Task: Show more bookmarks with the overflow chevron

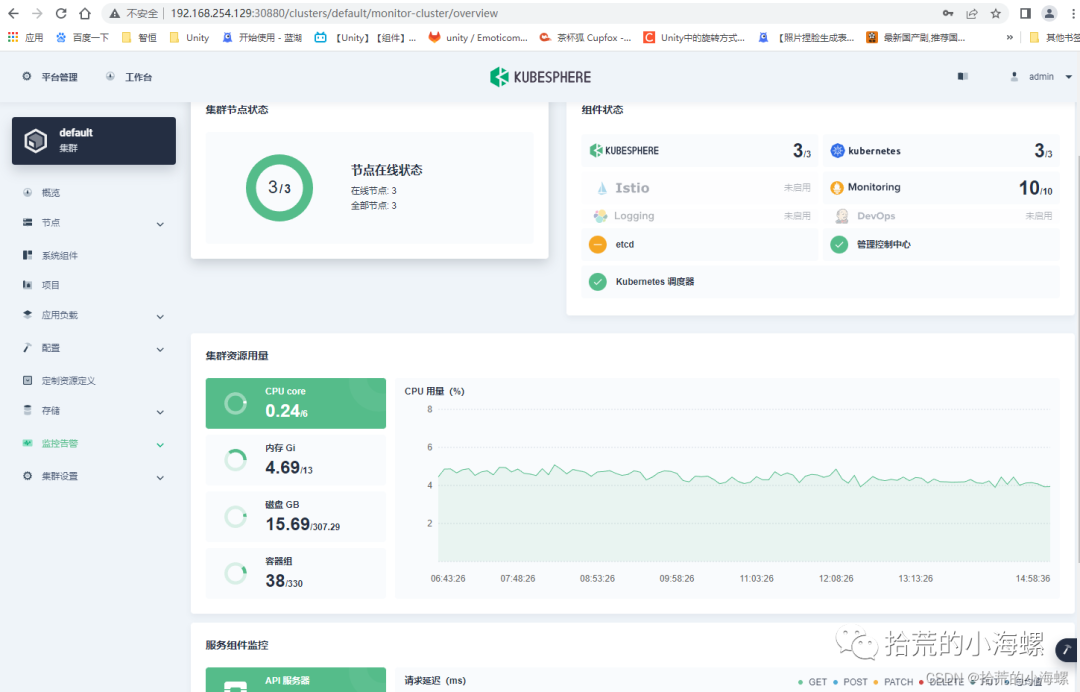Action: 1010,37
